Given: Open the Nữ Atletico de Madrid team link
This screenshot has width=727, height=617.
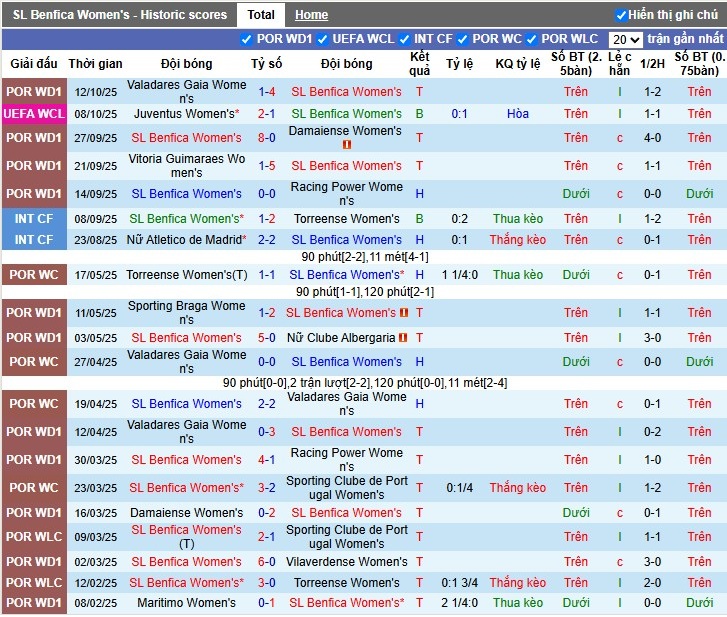Looking at the screenshot, I should tap(184, 240).
